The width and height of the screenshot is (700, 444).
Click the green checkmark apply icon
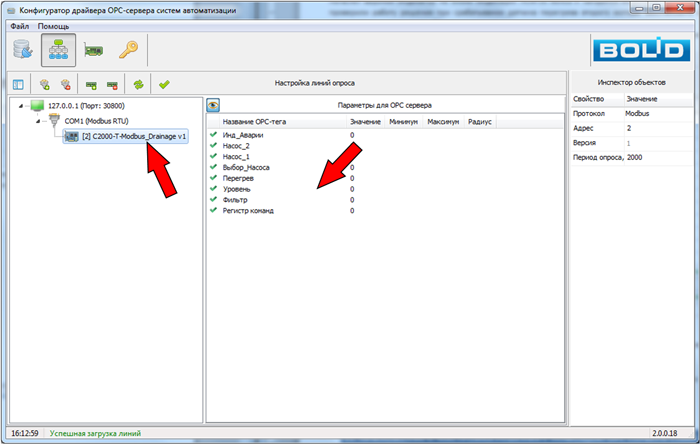coord(163,85)
